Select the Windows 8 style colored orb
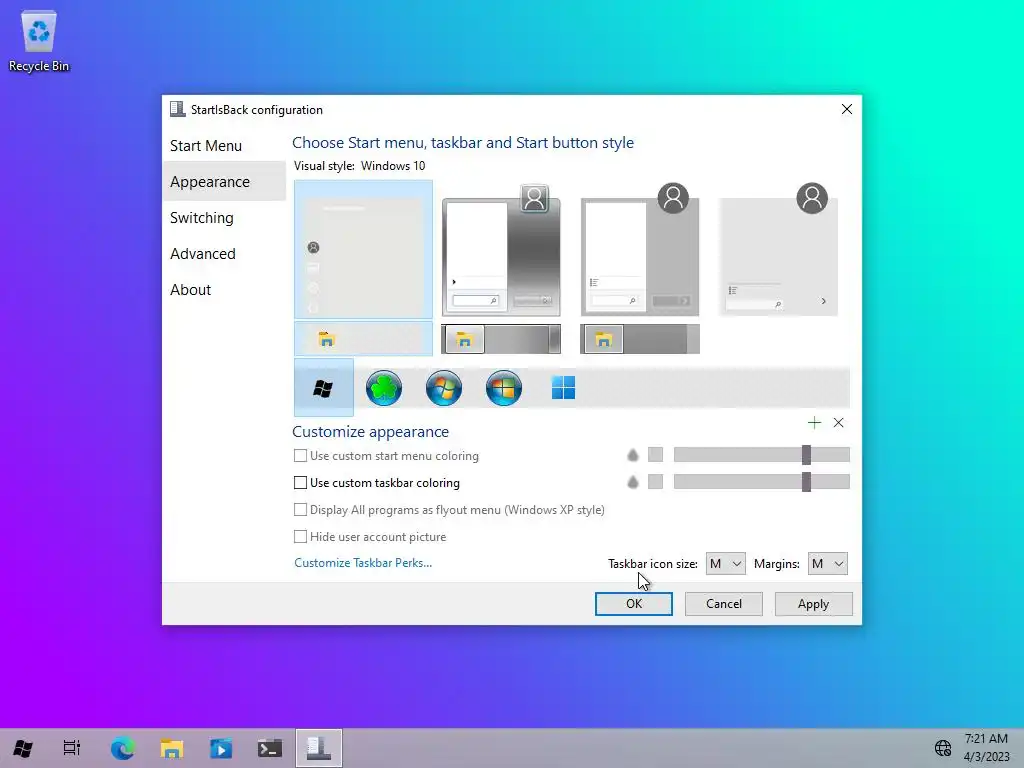1024x768 pixels. 504,388
